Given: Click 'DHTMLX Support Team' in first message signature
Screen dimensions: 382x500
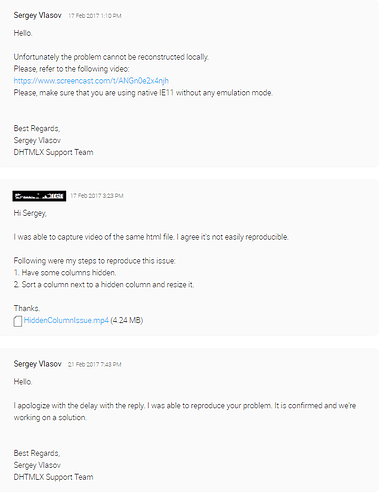Looking at the screenshot, I should [53, 152].
